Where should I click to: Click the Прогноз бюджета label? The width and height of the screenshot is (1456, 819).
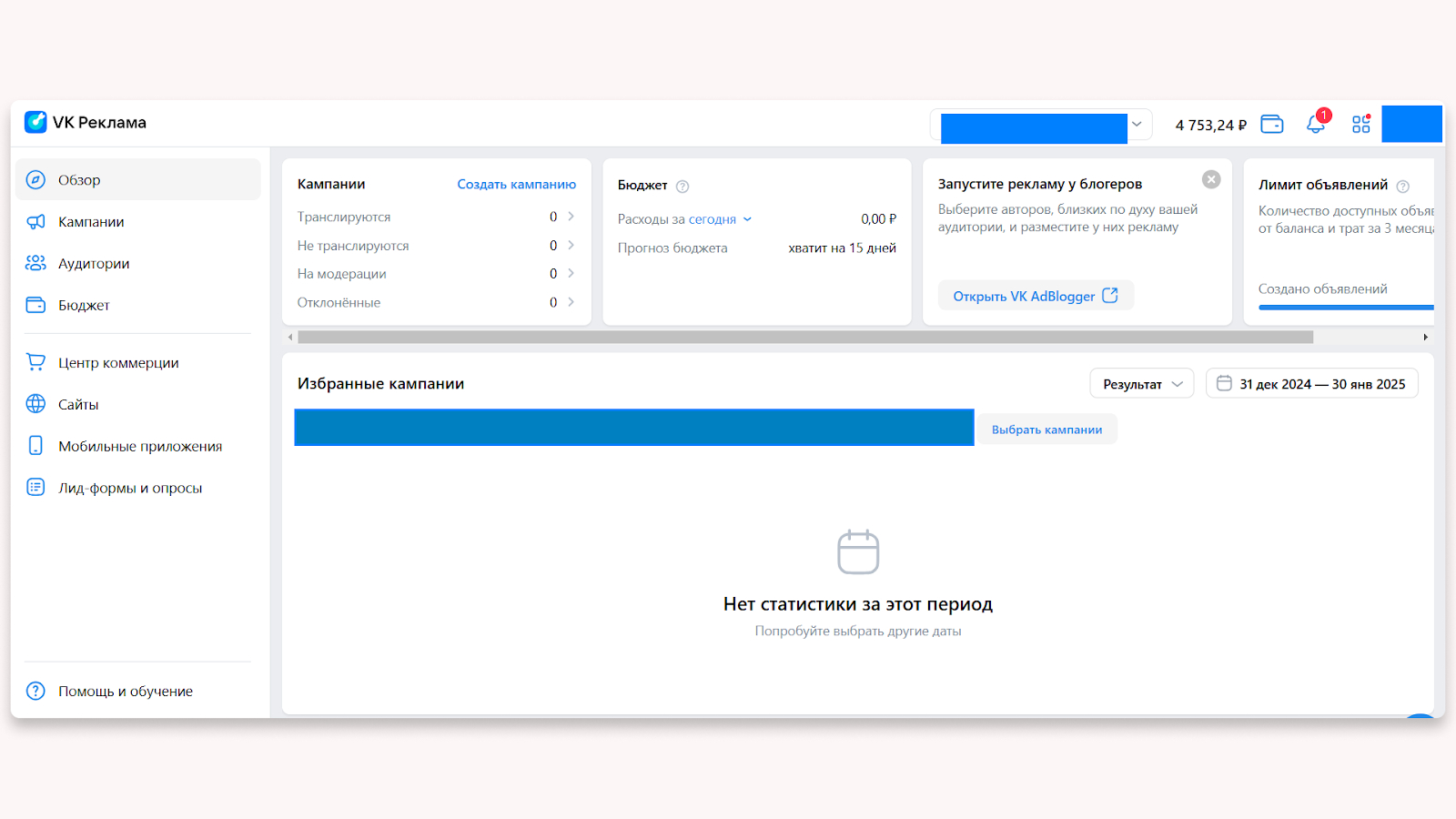672,248
